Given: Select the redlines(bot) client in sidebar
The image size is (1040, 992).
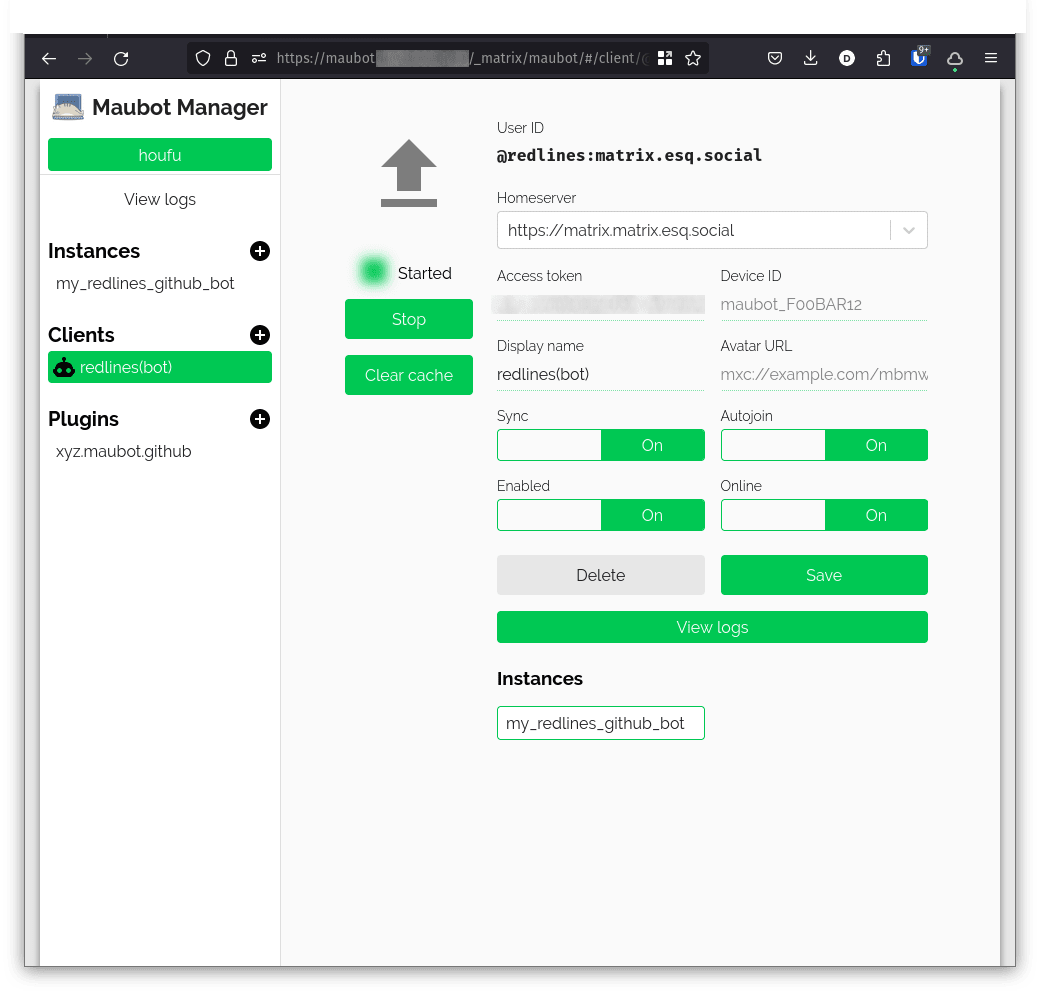Looking at the screenshot, I should tap(160, 367).
